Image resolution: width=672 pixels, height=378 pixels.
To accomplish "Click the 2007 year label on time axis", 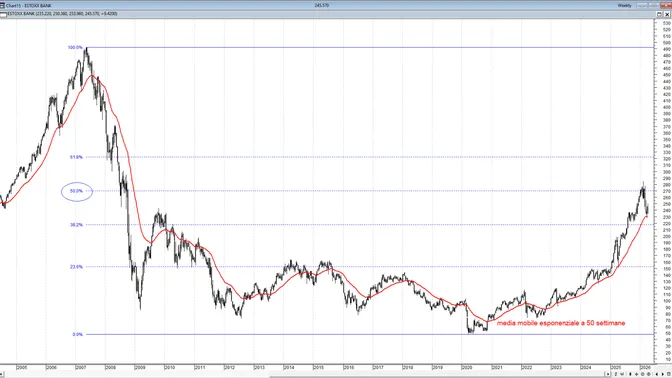I will pyautogui.click(x=81, y=367).
